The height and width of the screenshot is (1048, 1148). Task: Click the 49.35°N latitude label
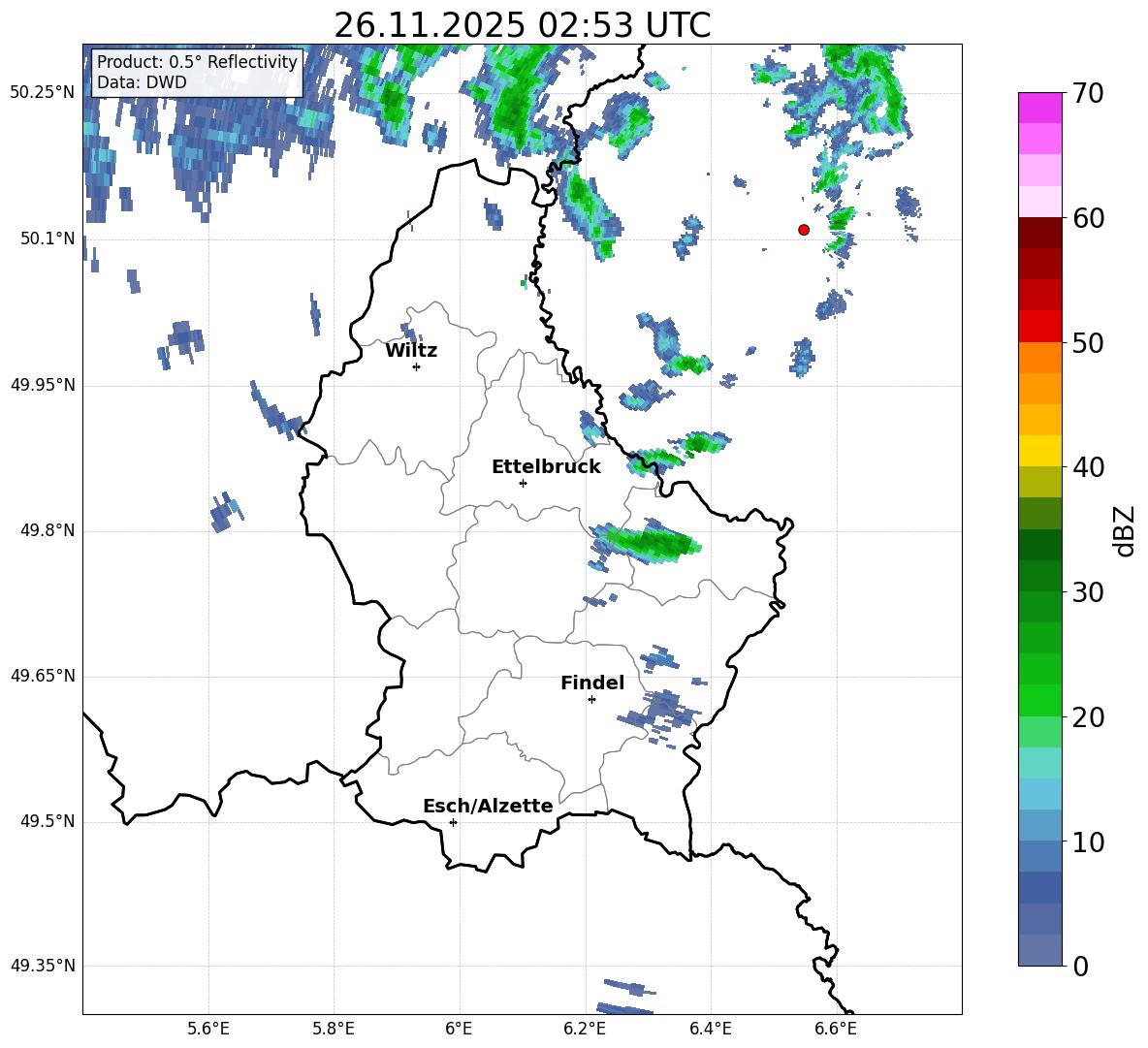[43, 966]
